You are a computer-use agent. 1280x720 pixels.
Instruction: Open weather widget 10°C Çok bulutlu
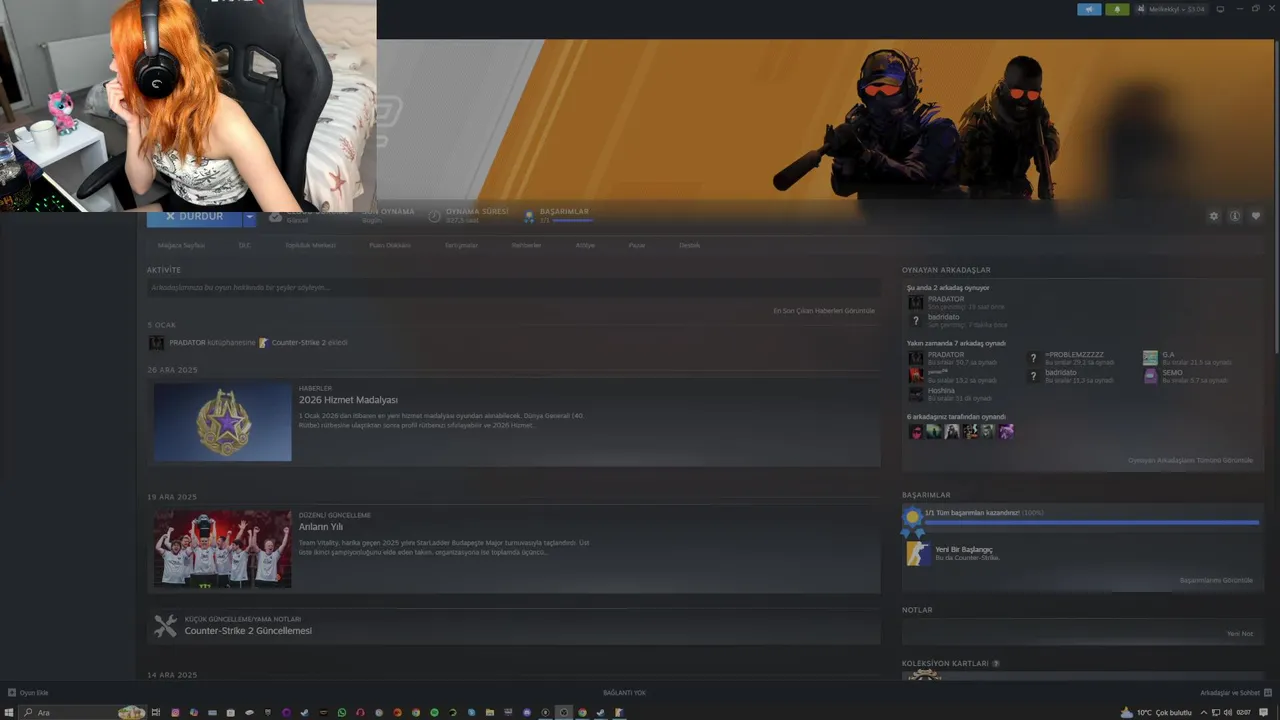tap(1156, 713)
